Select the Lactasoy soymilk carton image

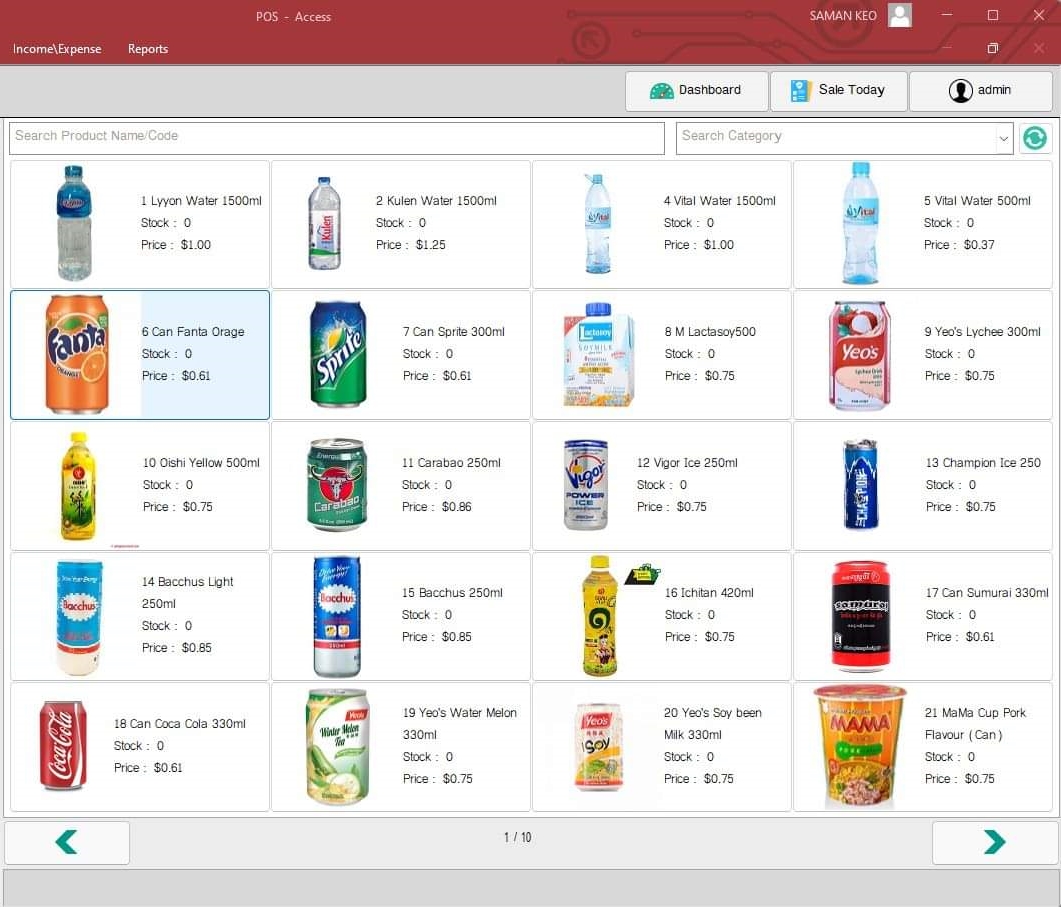[x=598, y=355]
